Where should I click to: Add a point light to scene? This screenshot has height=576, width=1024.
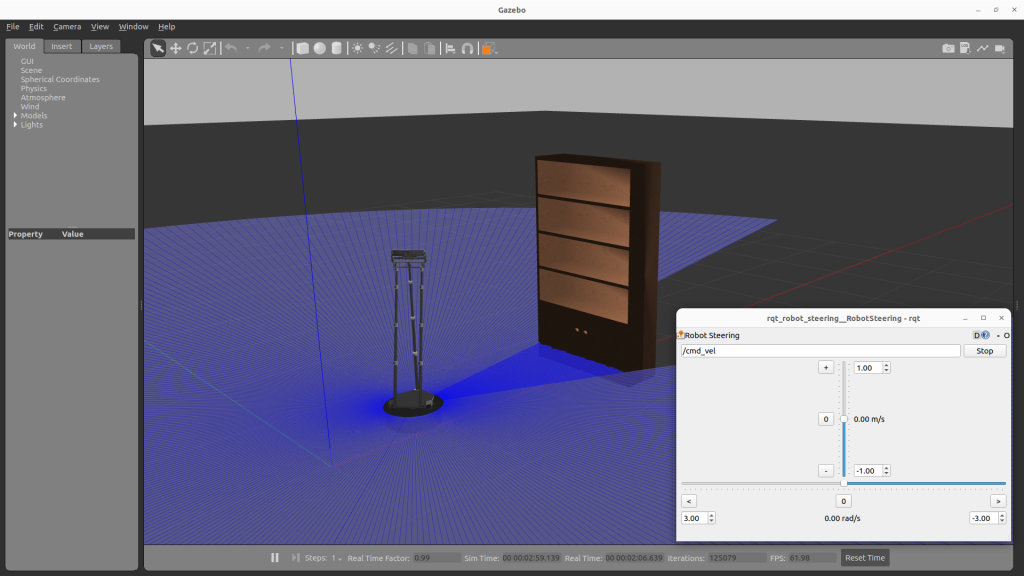point(357,48)
